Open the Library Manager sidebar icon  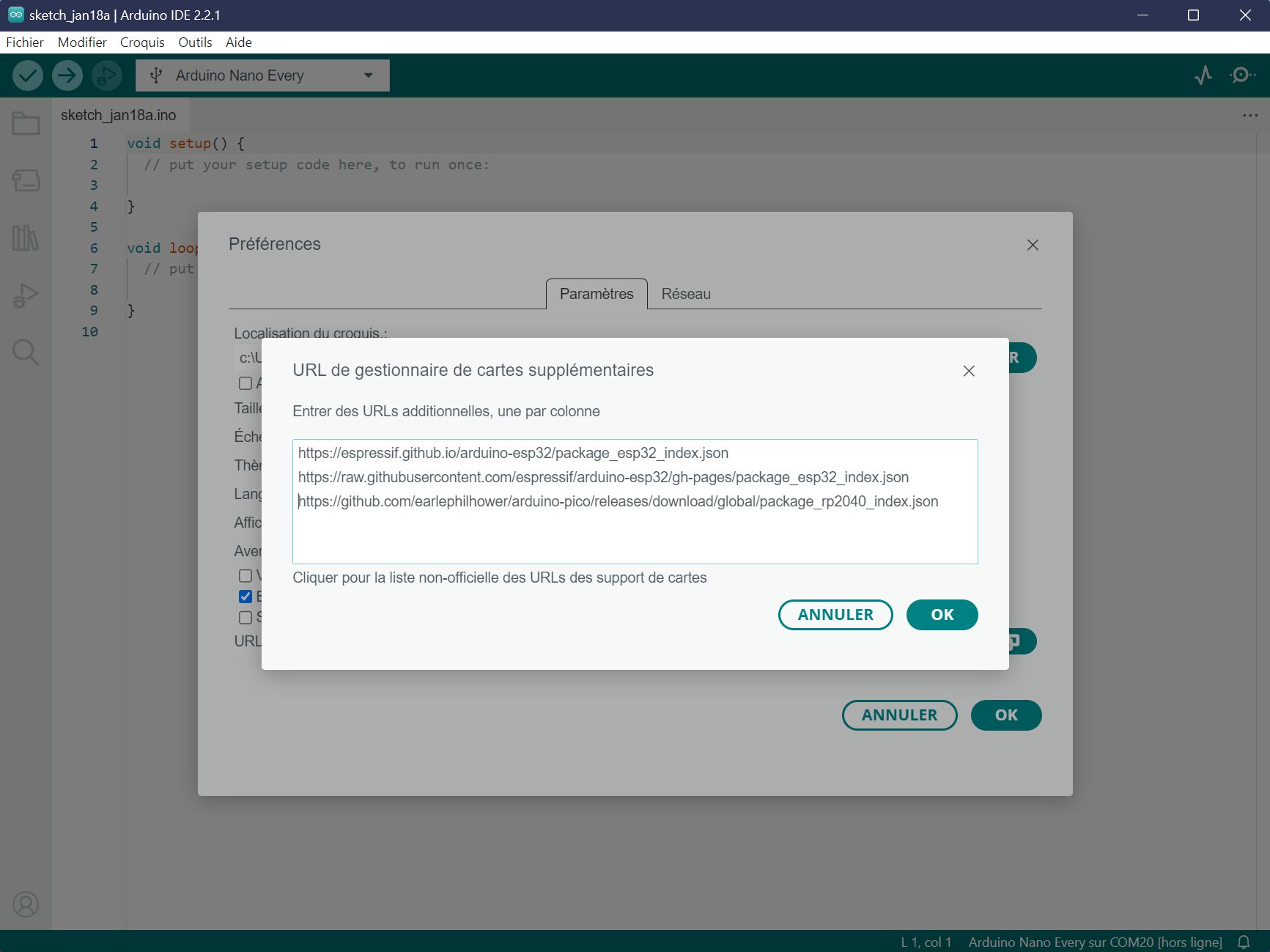26,237
